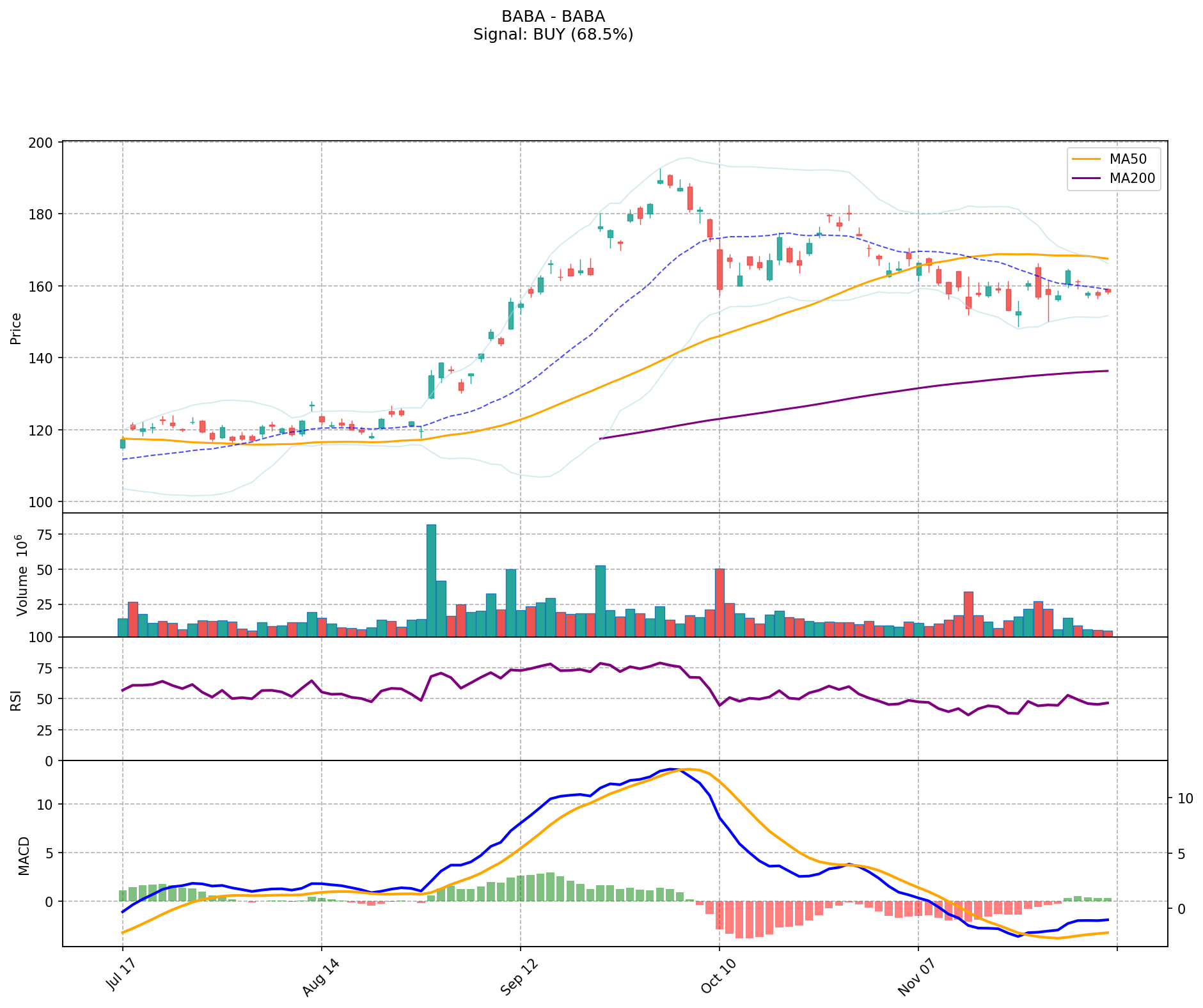Click the 200 tick on the price axis
1203x1008 pixels.
click(x=44, y=142)
